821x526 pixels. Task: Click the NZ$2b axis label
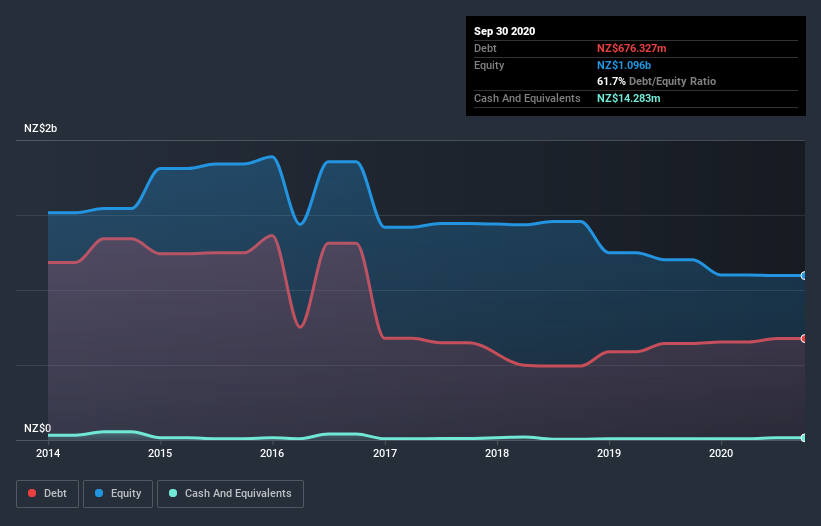[40, 128]
